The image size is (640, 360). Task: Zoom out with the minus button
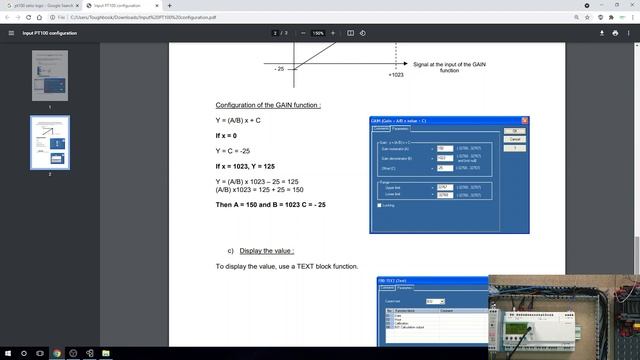(303, 33)
